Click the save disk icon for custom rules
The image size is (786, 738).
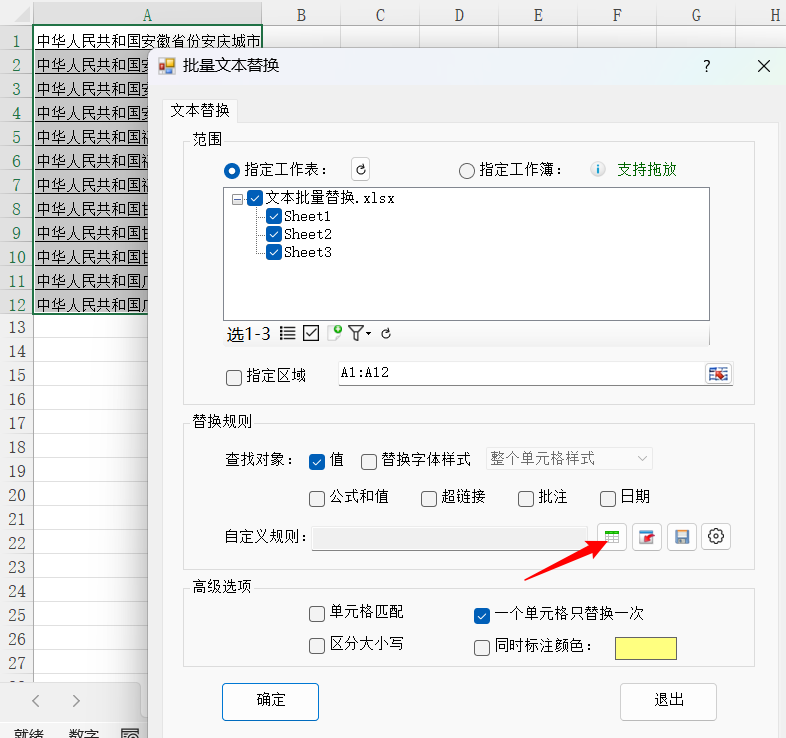682,537
